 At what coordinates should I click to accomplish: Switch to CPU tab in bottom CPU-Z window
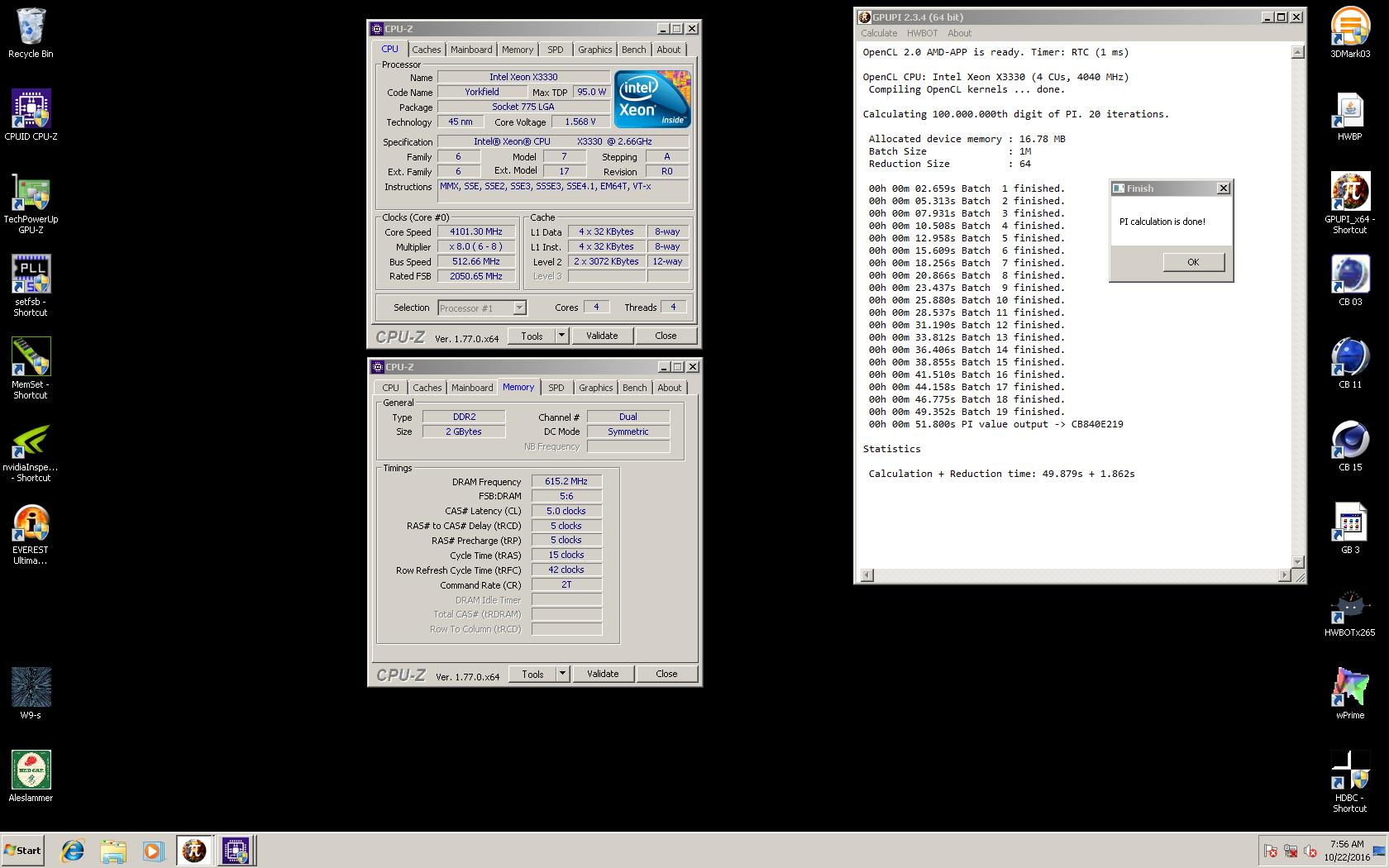[x=390, y=388]
